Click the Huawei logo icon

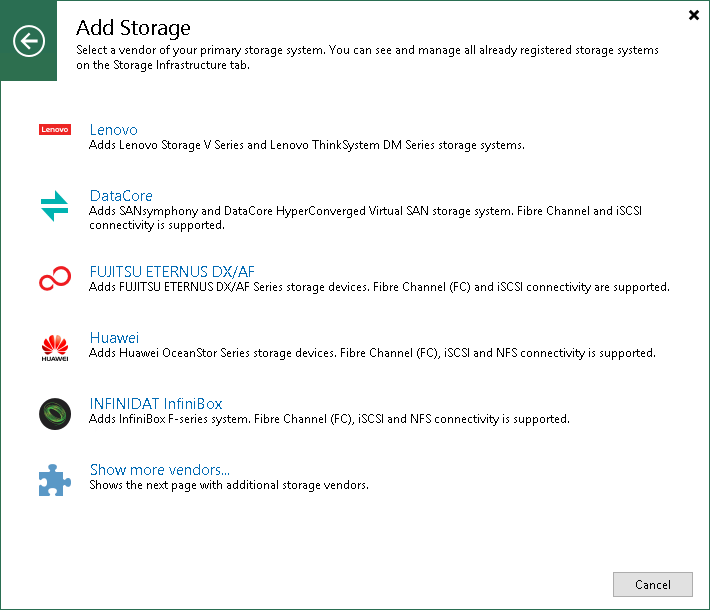click(54, 347)
